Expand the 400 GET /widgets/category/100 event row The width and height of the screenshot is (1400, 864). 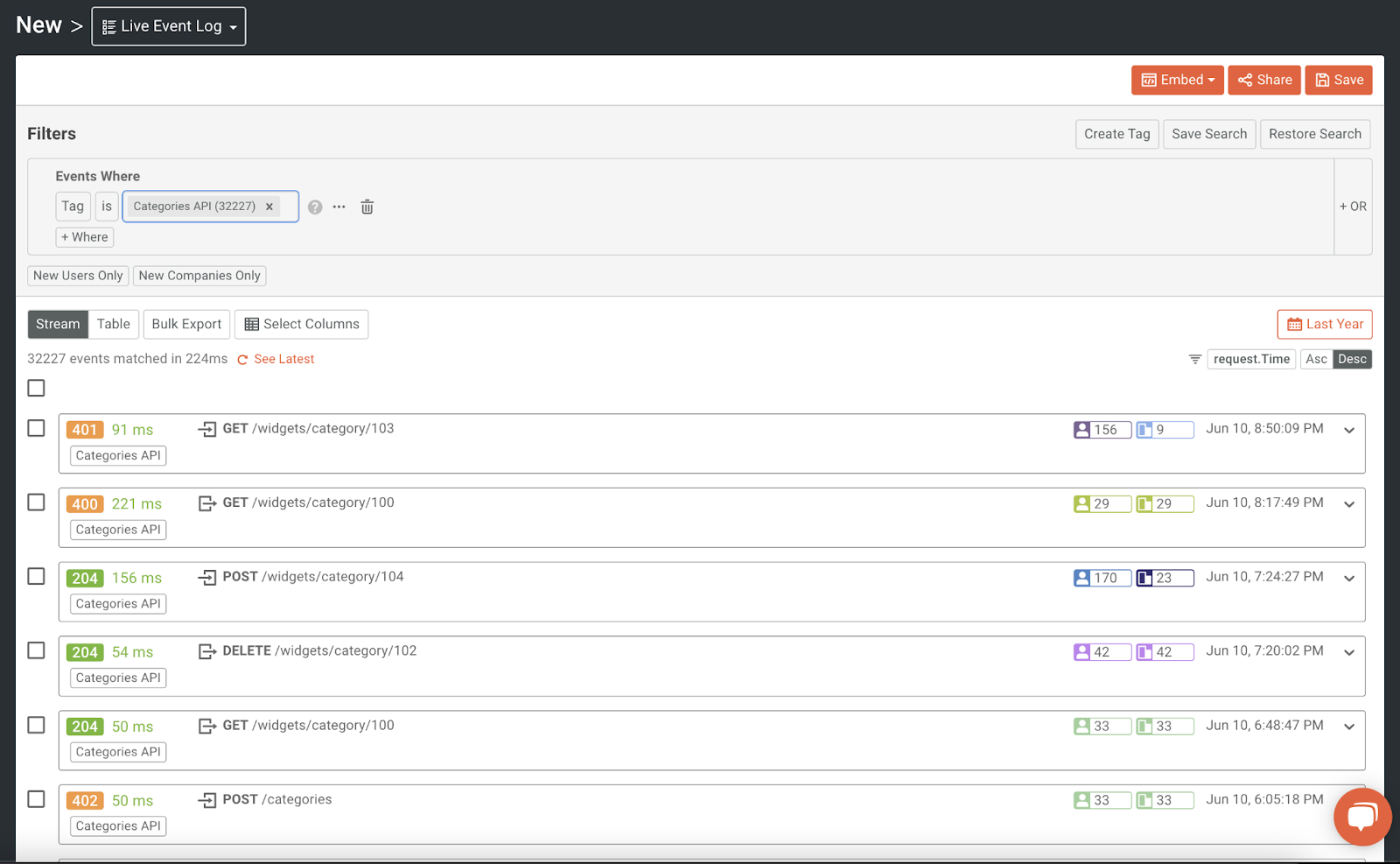click(1348, 503)
